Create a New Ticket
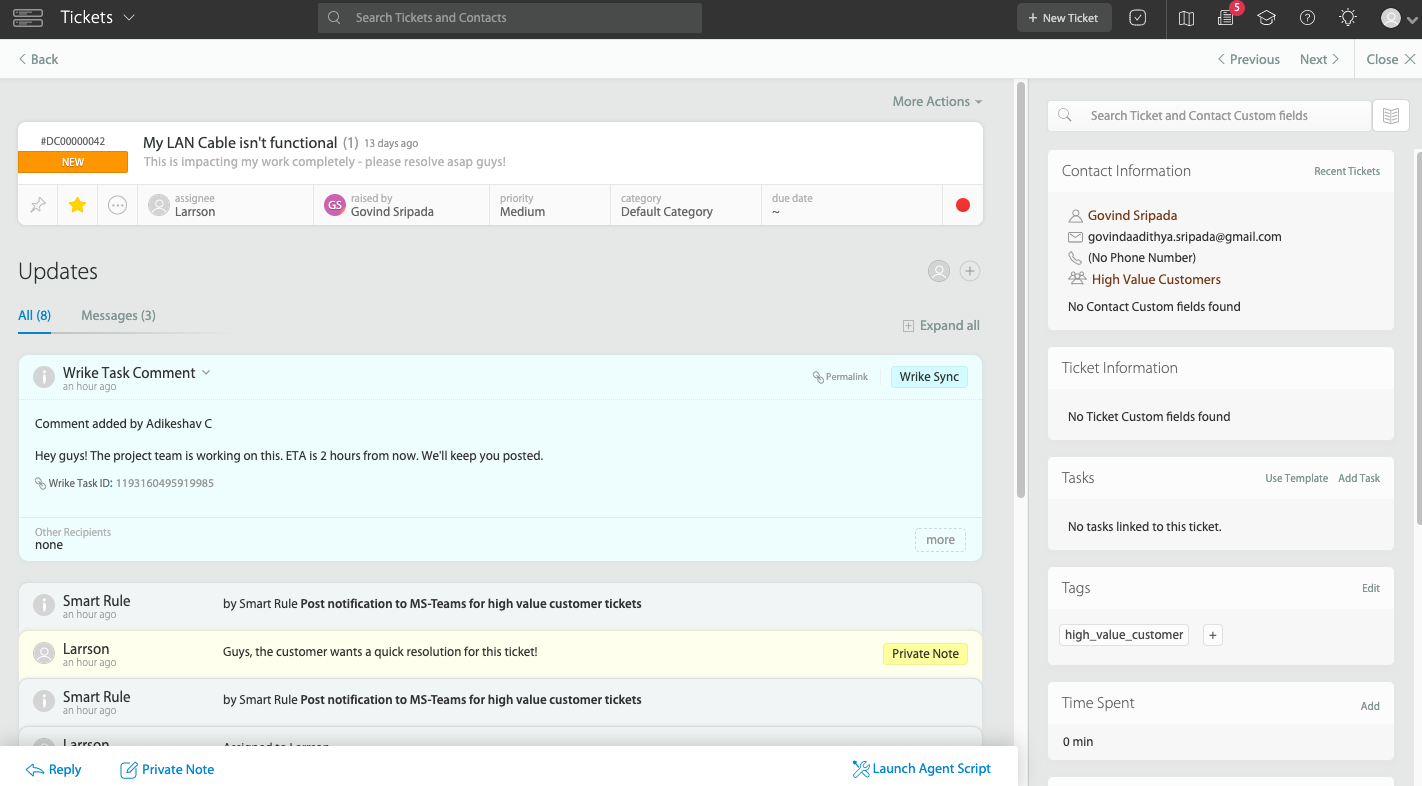Image resolution: width=1422 pixels, height=786 pixels. tap(1064, 18)
